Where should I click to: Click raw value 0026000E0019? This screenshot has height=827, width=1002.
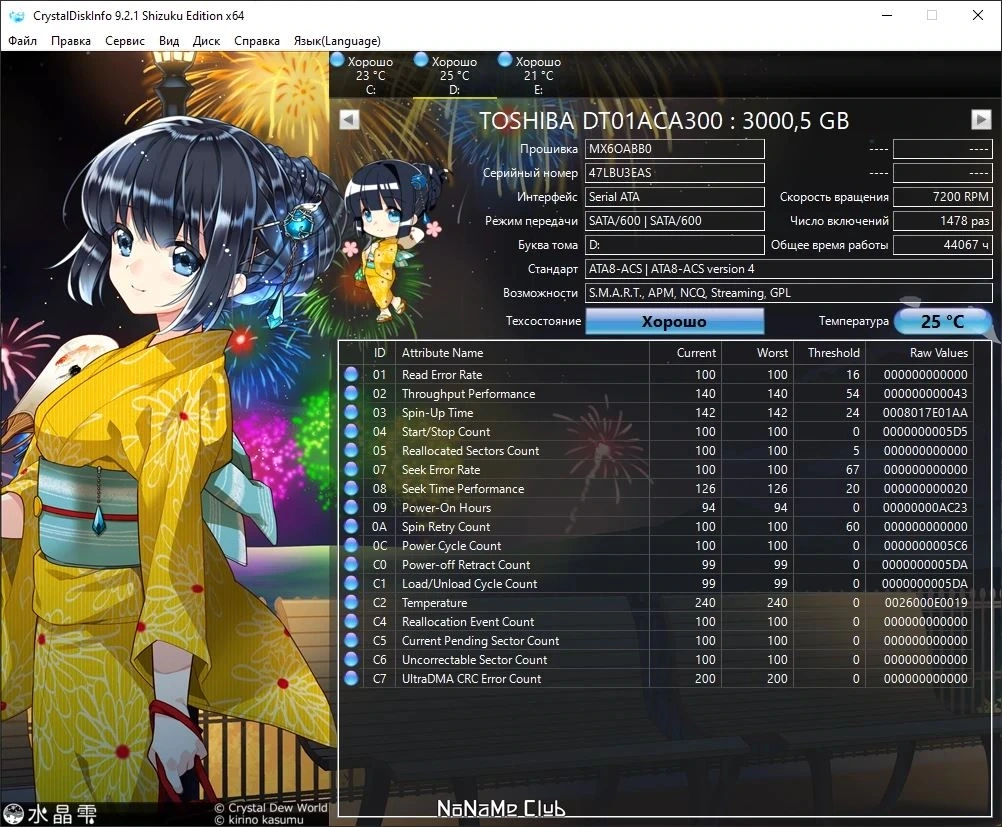pyautogui.click(x=926, y=603)
